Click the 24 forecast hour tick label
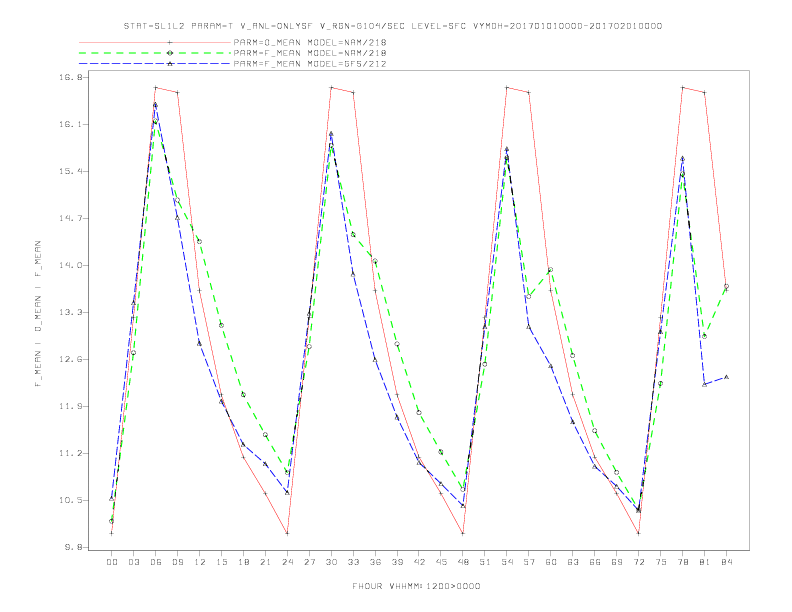The height and width of the screenshot is (612, 792). click(287, 562)
